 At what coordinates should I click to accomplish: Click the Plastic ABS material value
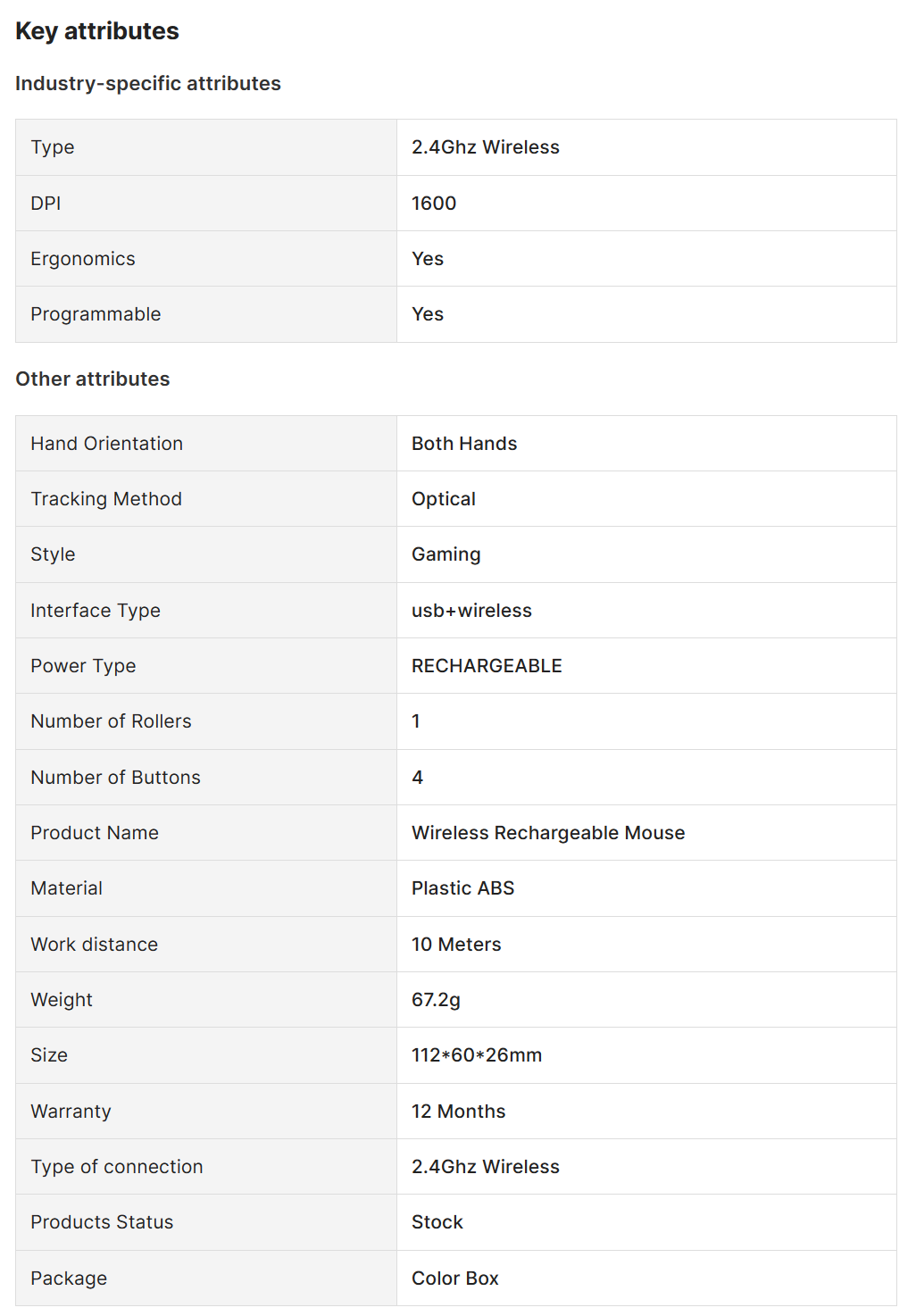[x=462, y=888]
